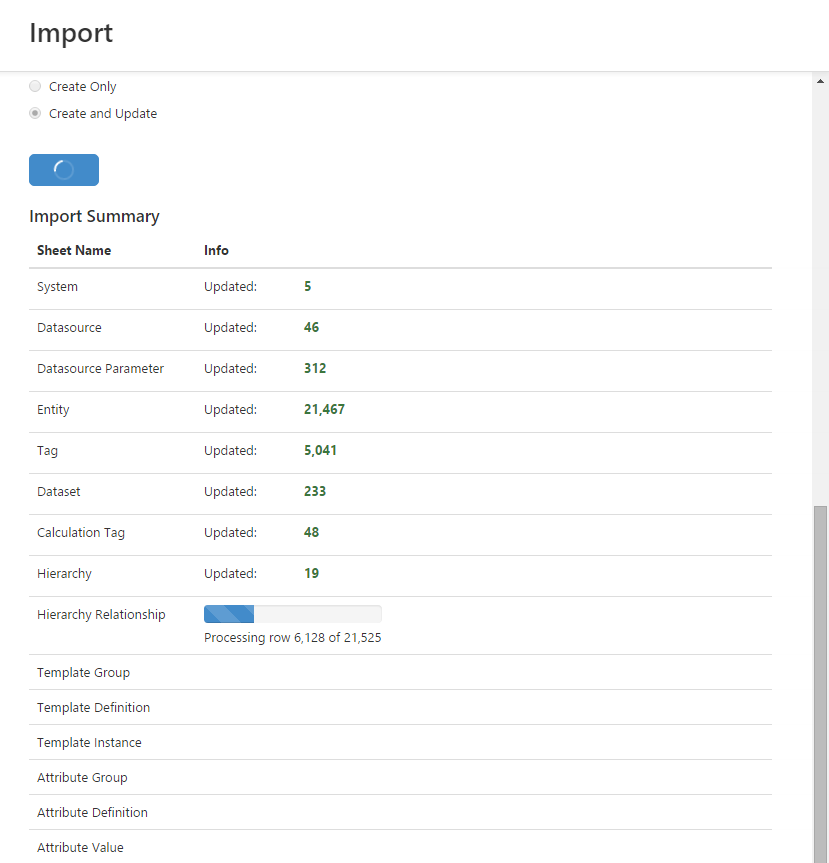Image resolution: width=829 pixels, height=863 pixels.
Task: Click the blue loading spinner button
Action: 64,170
